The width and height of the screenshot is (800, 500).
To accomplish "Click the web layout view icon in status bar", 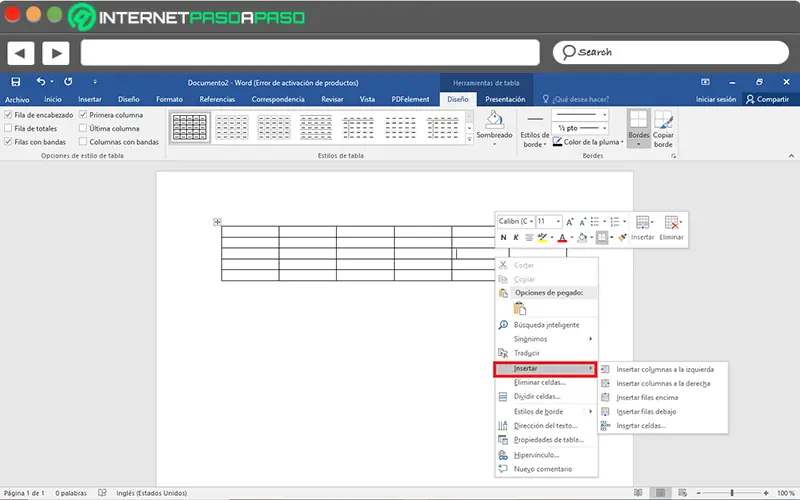I will click(683, 493).
